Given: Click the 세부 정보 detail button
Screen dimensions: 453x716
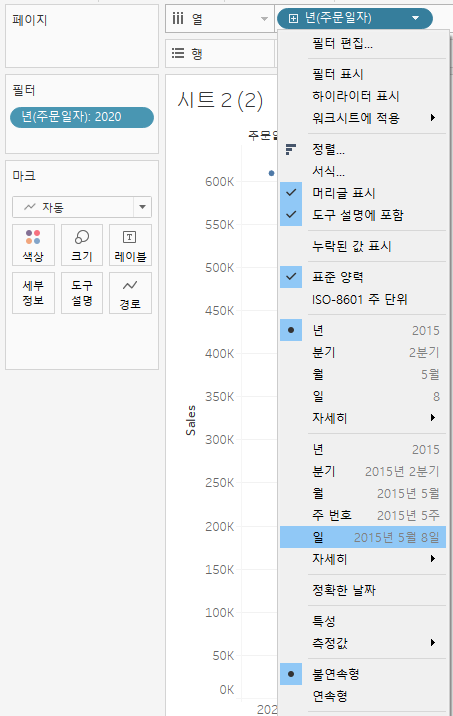Looking at the screenshot, I should click(33, 293).
